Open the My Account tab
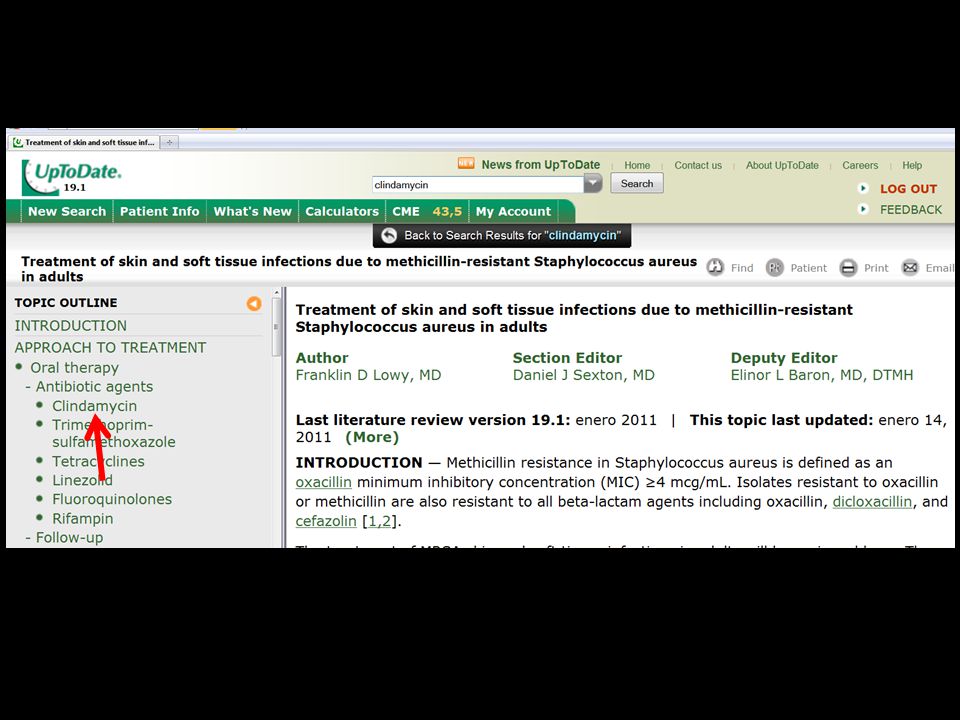 pos(513,211)
